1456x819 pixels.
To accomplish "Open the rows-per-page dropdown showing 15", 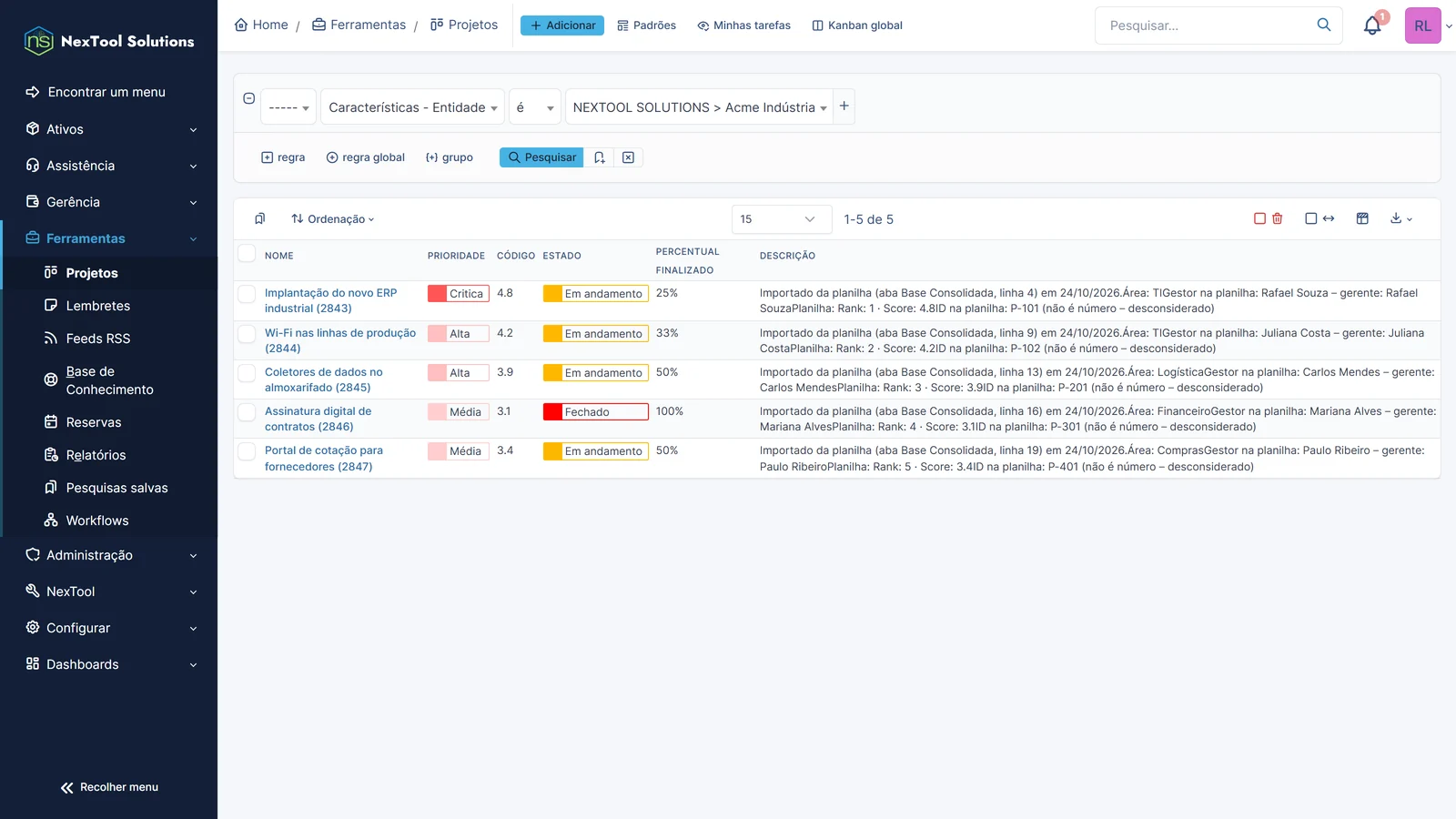I will pyautogui.click(x=782, y=219).
